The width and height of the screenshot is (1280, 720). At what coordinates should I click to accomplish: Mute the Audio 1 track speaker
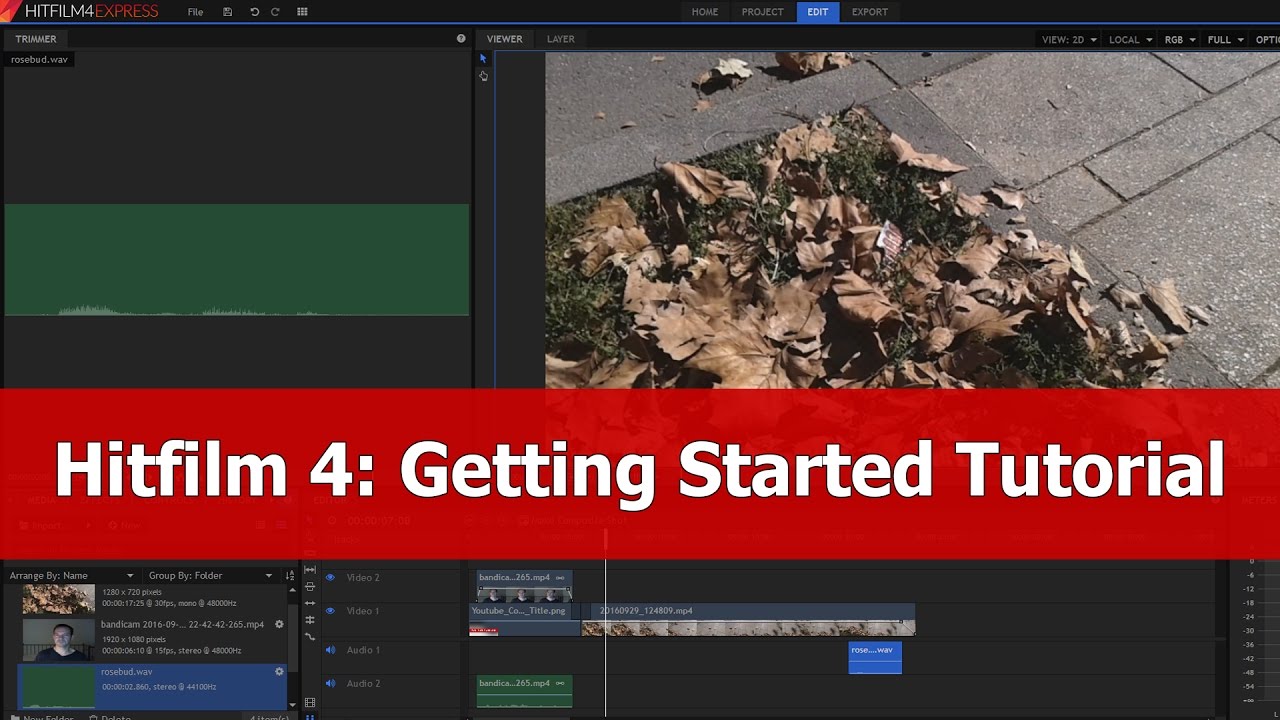point(330,650)
